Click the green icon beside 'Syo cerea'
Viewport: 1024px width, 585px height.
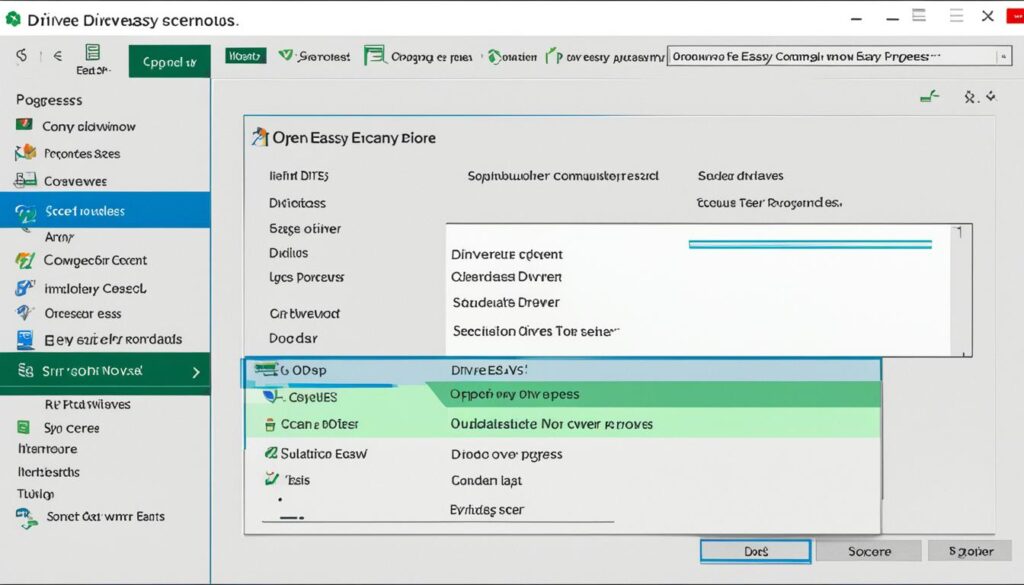click(24, 428)
